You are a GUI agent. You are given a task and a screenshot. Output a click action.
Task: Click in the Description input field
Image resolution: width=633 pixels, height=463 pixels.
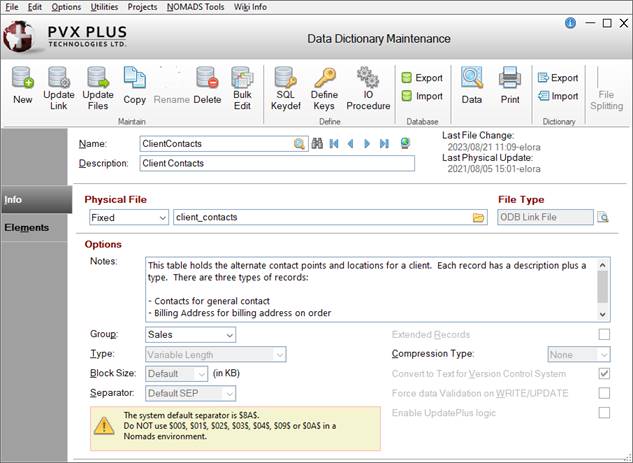(277, 163)
